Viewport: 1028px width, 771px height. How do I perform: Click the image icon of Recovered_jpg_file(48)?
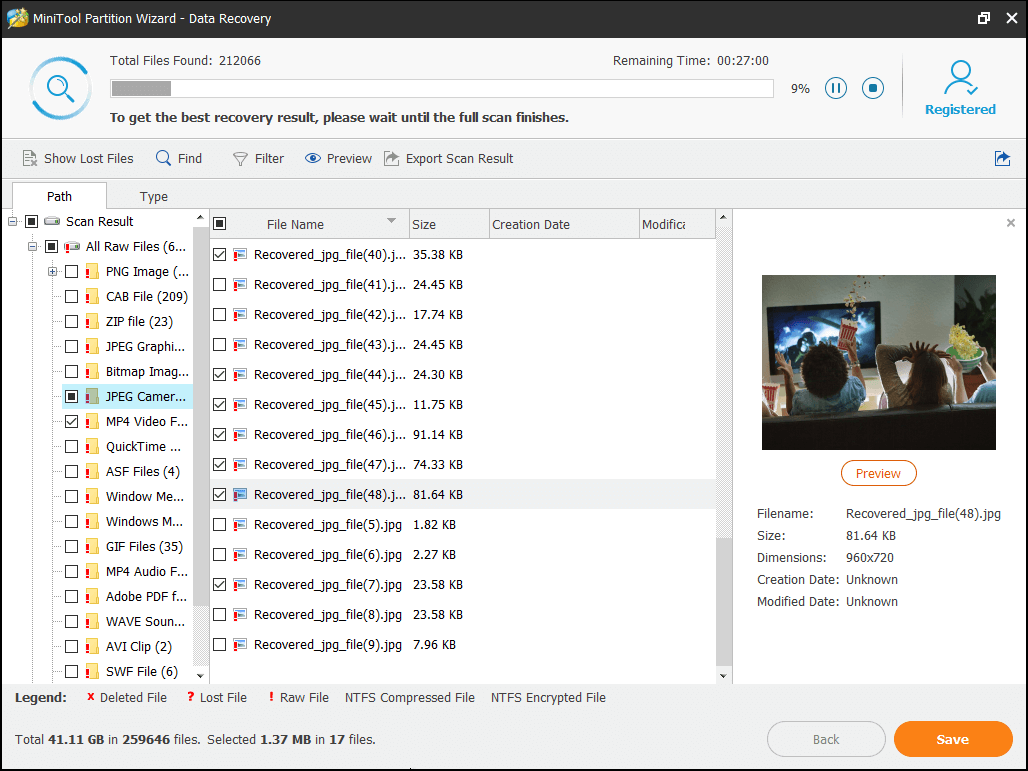point(240,494)
